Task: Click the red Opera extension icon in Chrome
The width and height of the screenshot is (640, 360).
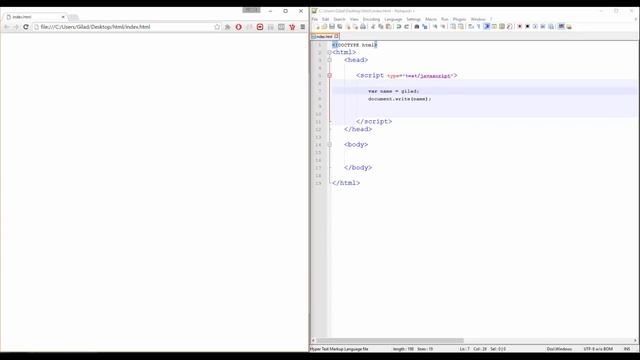Action: point(238,27)
